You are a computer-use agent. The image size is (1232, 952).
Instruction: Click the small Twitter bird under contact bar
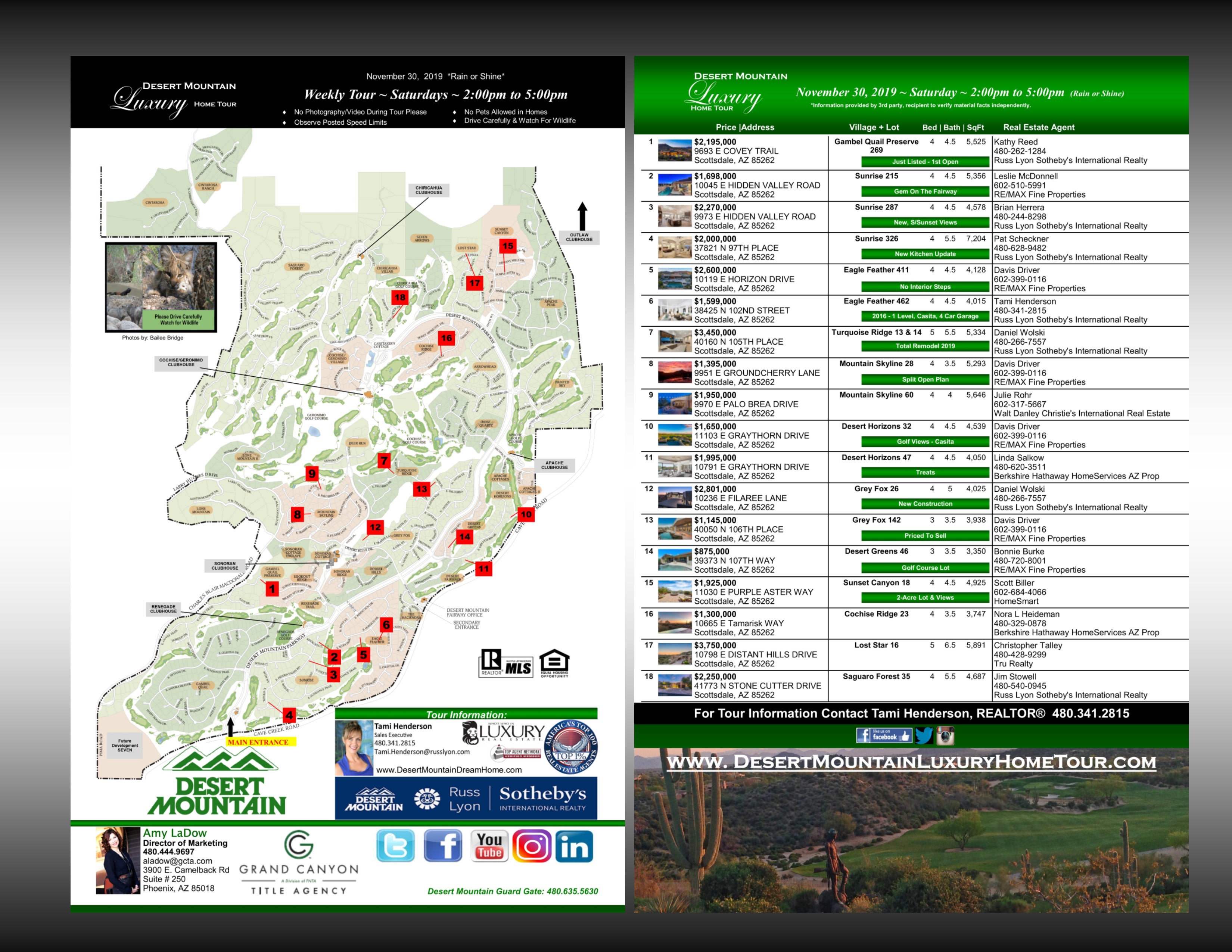[923, 735]
